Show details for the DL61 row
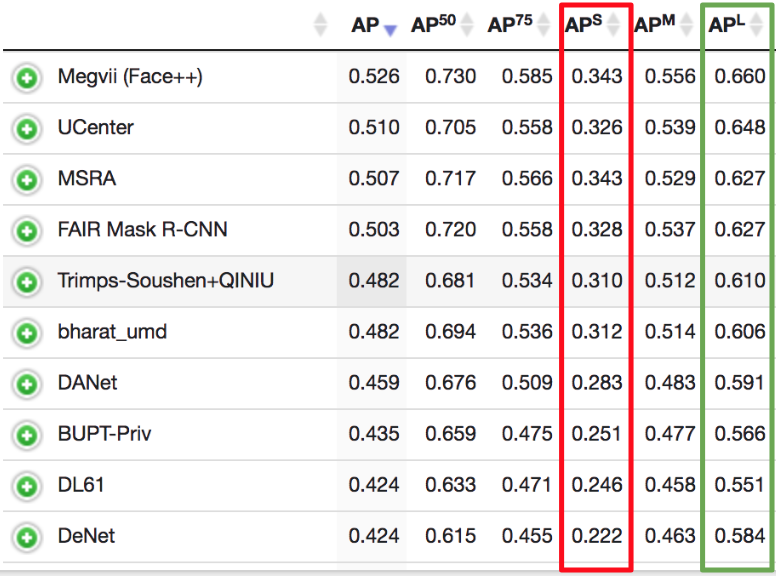This screenshot has height=576, width=776. pyautogui.click(x=27, y=487)
